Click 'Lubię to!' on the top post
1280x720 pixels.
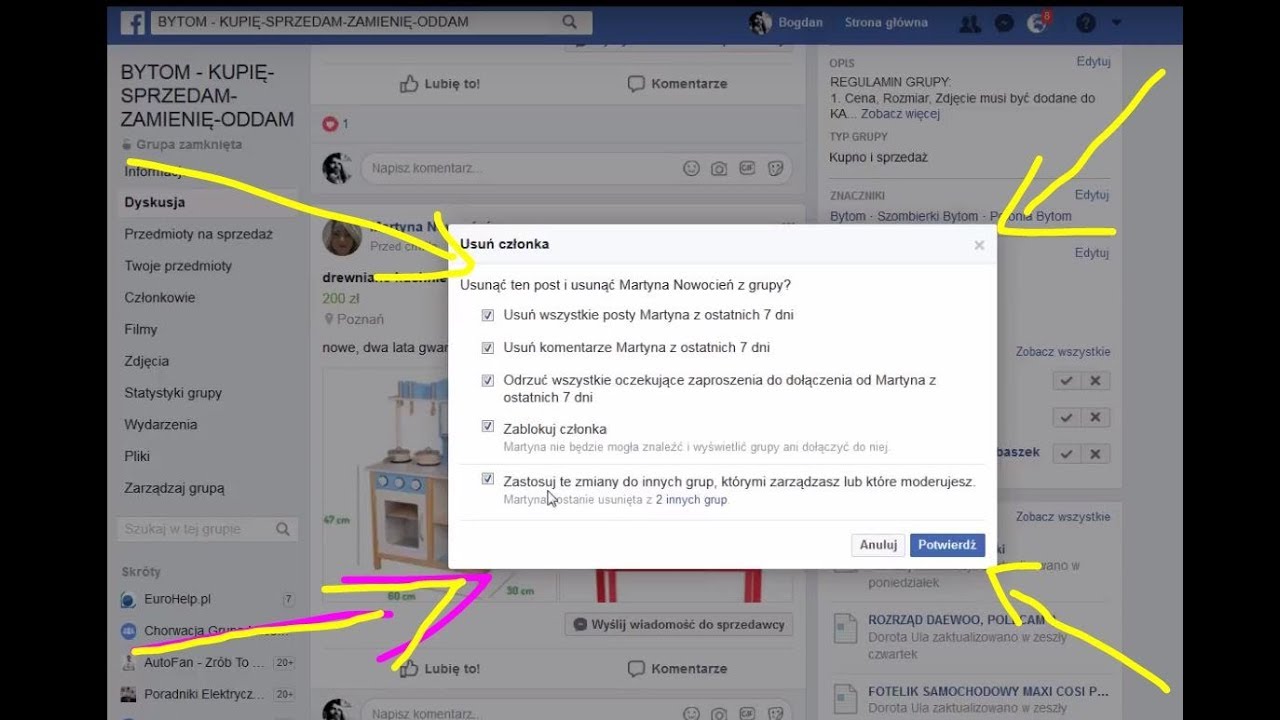440,84
